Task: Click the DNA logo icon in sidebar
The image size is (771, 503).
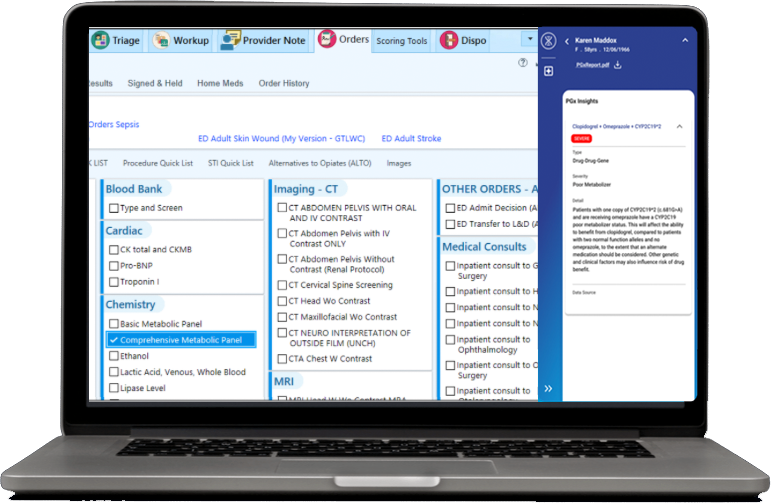Action: (x=548, y=42)
